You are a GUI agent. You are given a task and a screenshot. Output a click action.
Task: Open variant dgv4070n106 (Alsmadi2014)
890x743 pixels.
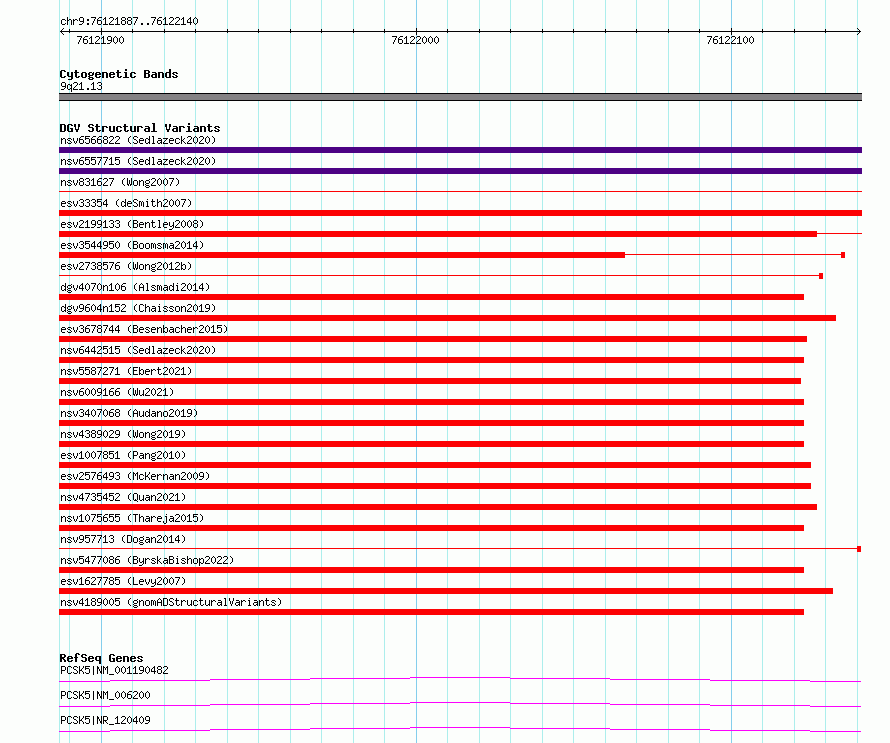(135, 287)
